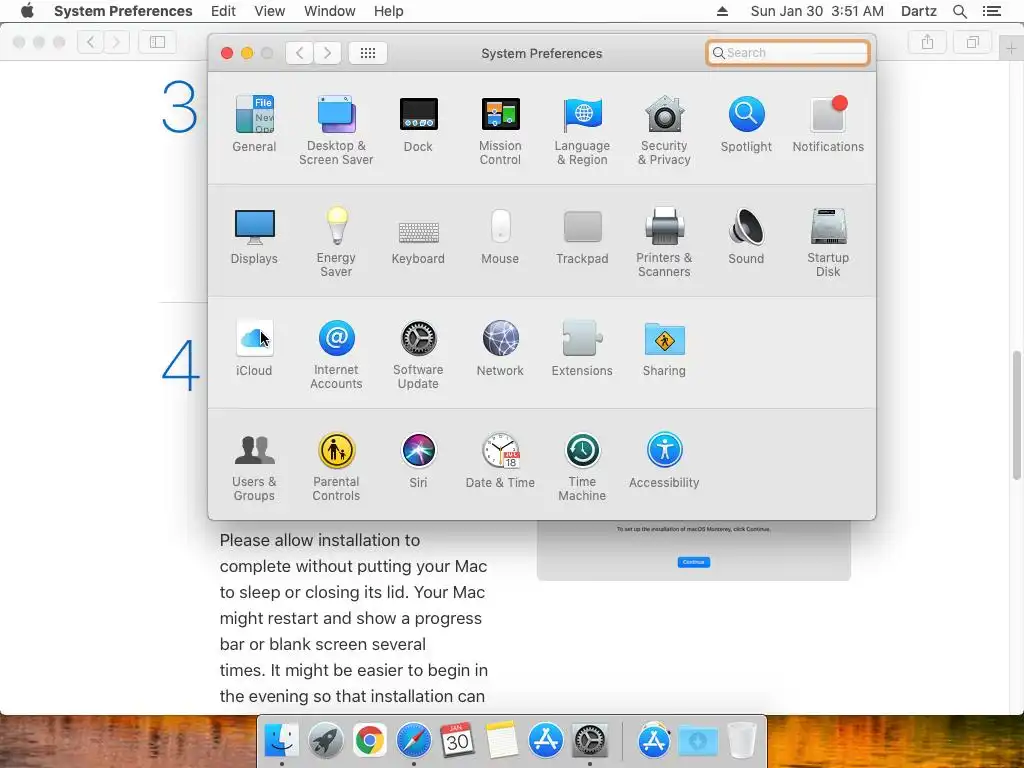Open the View menu
The height and width of the screenshot is (768, 1024).
(x=270, y=11)
